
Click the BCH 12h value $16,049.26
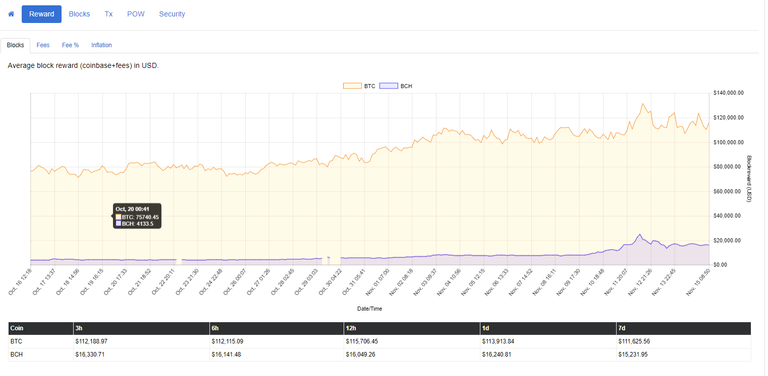pyautogui.click(x=361, y=354)
